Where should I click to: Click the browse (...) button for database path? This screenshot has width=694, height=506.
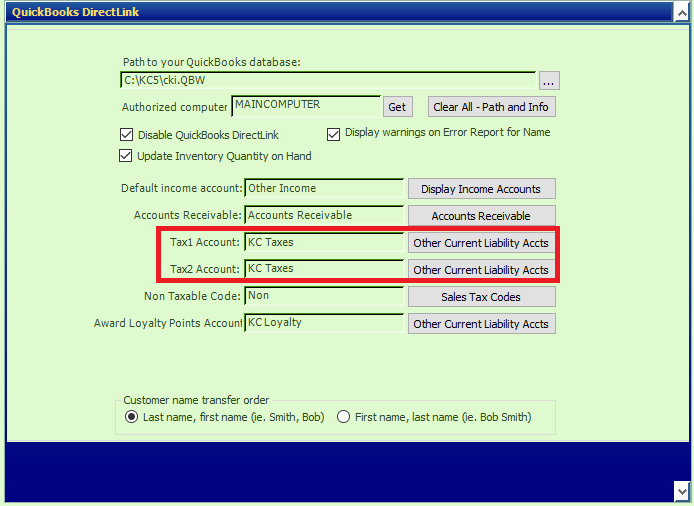click(x=549, y=81)
